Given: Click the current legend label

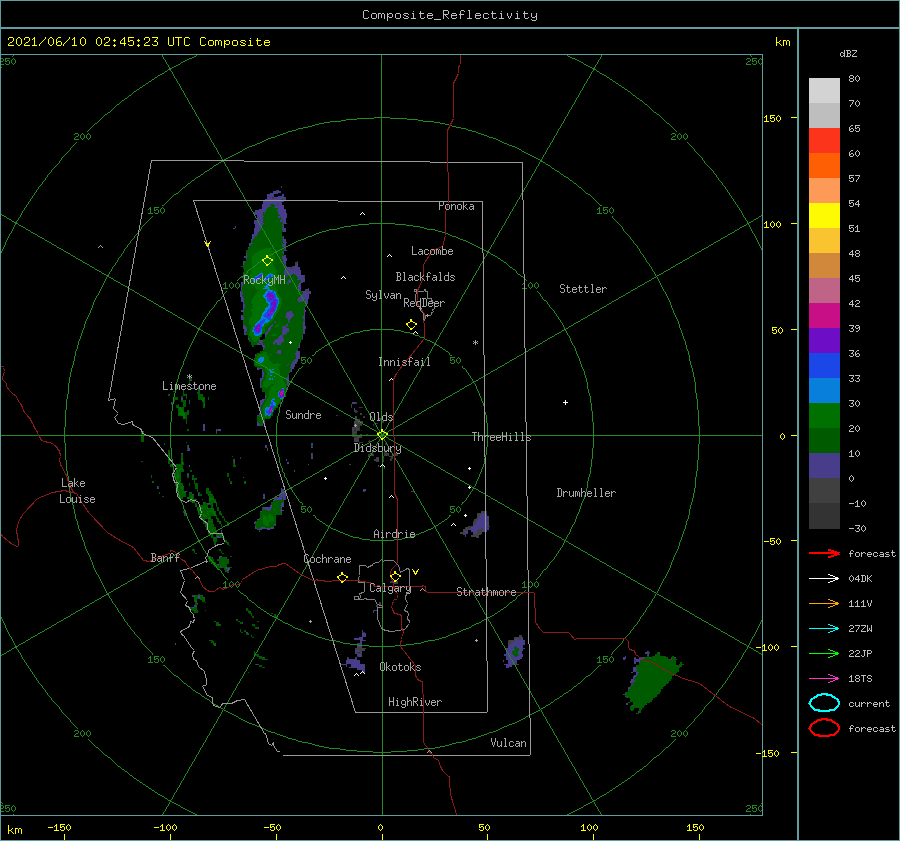Looking at the screenshot, I should [x=869, y=703].
